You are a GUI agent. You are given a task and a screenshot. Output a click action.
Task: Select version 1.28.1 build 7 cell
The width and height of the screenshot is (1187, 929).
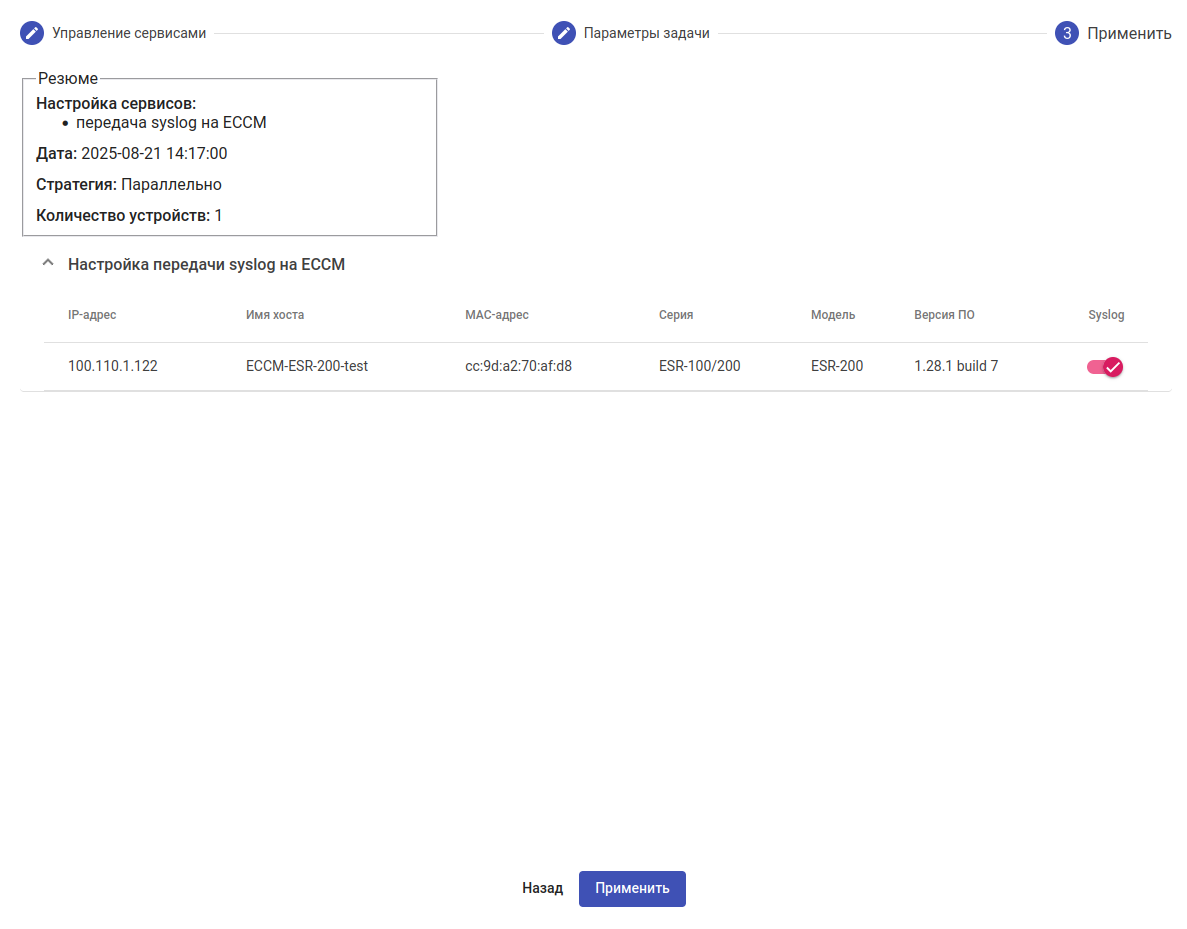click(x=956, y=366)
